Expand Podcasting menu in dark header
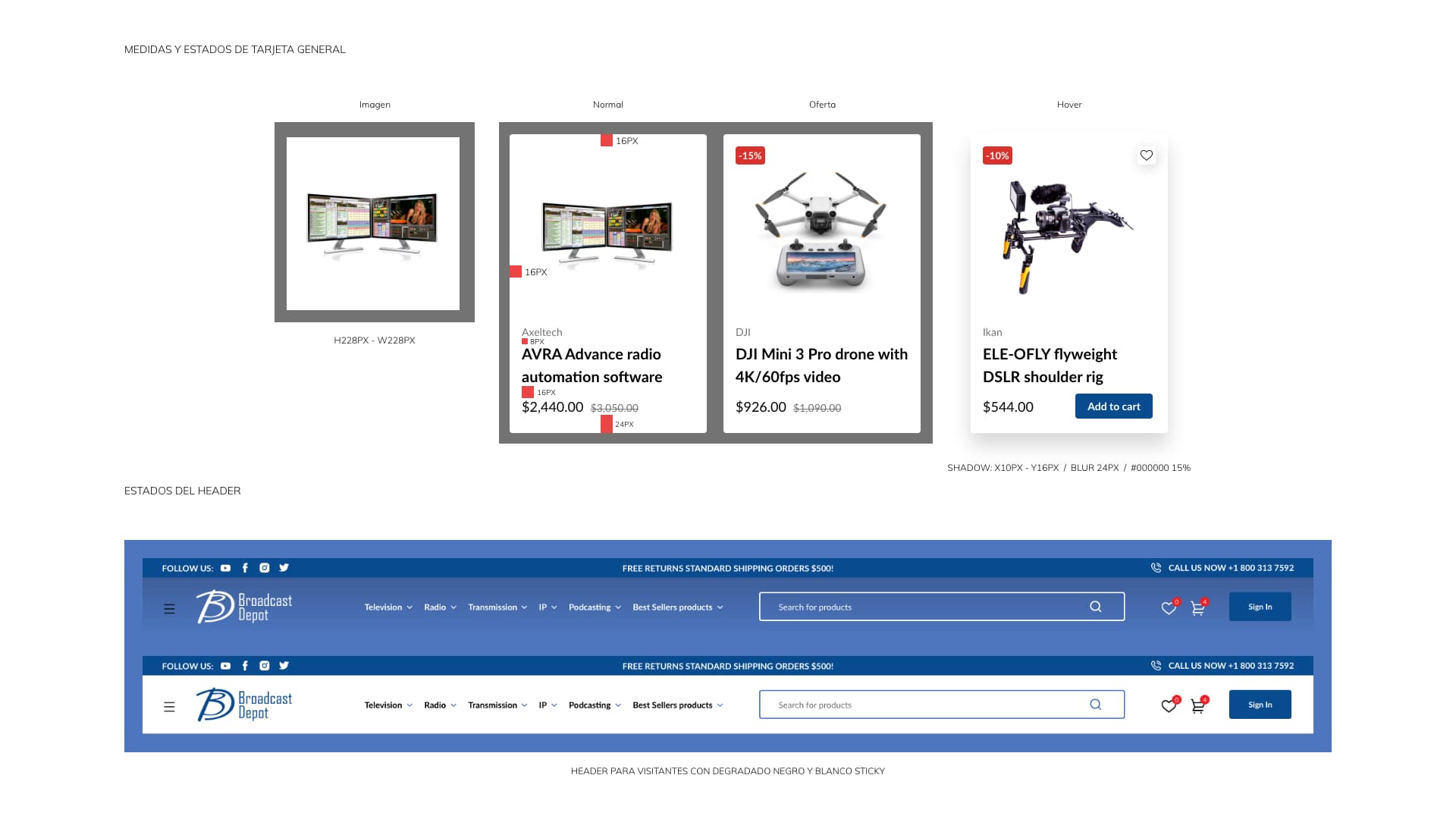 [x=595, y=607]
